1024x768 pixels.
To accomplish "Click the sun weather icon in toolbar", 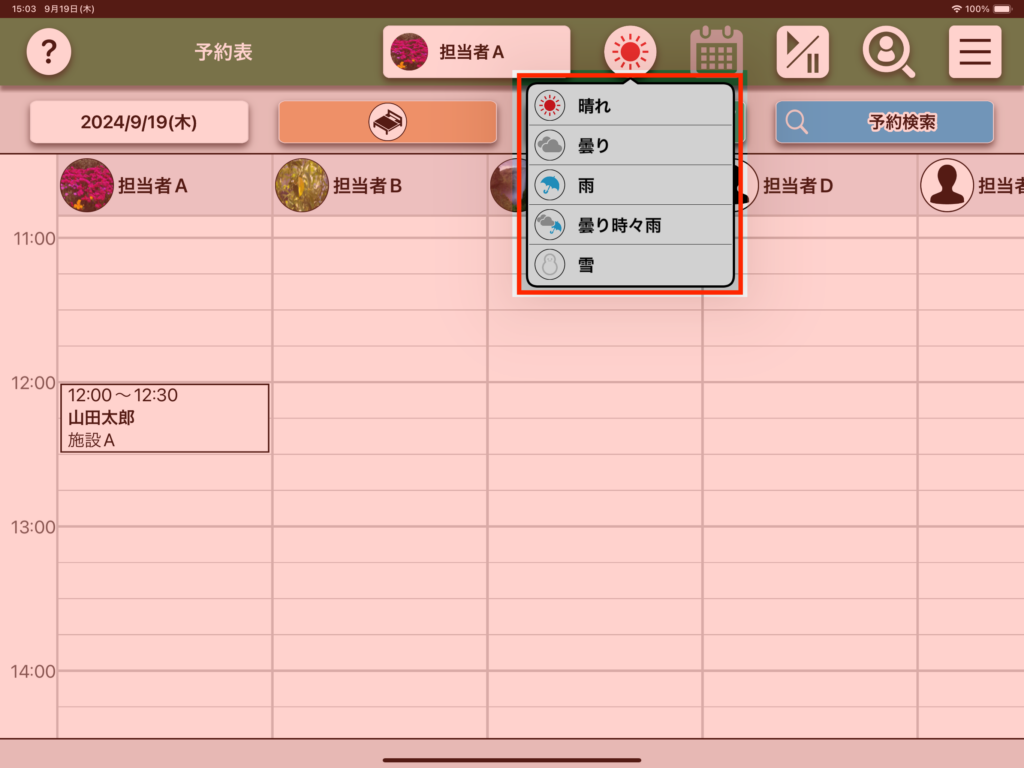I will 630,52.
